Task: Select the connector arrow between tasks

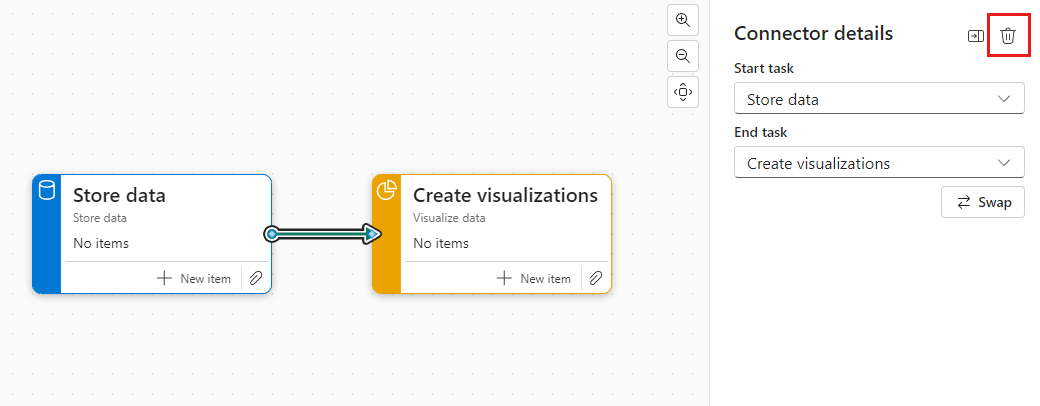Action: pyautogui.click(x=322, y=234)
